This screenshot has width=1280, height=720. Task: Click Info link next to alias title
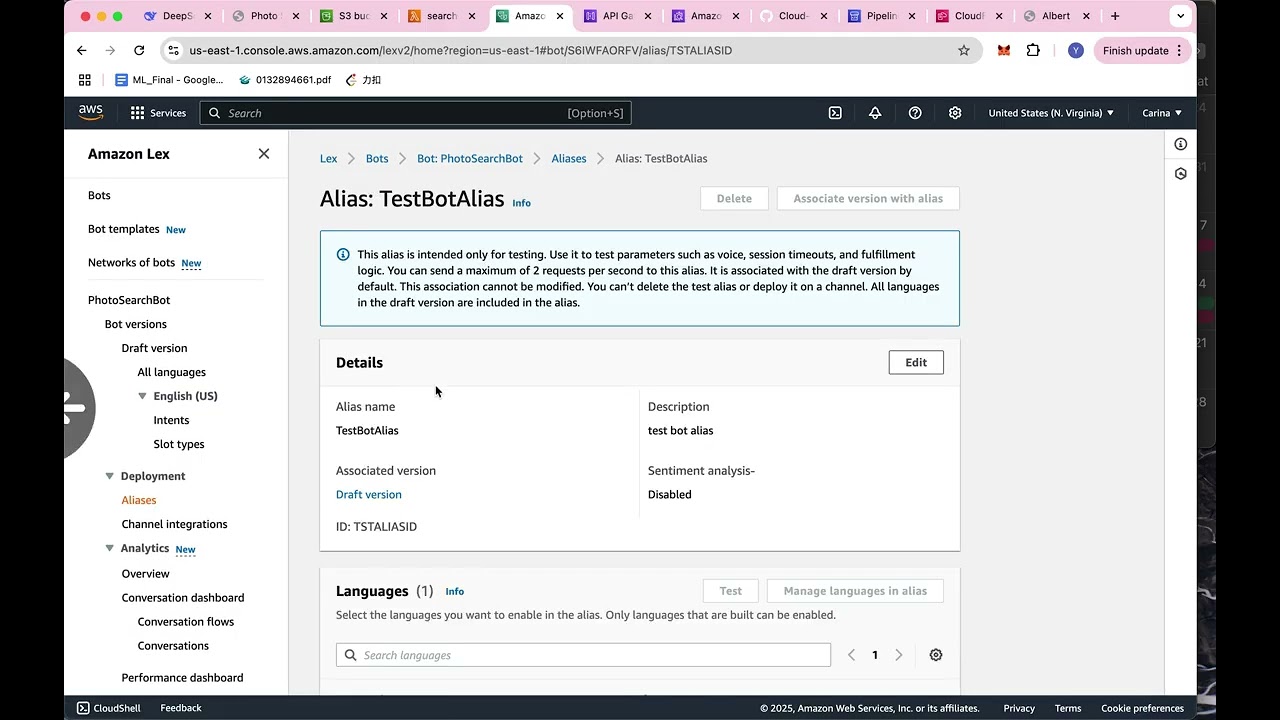click(x=522, y=203)
